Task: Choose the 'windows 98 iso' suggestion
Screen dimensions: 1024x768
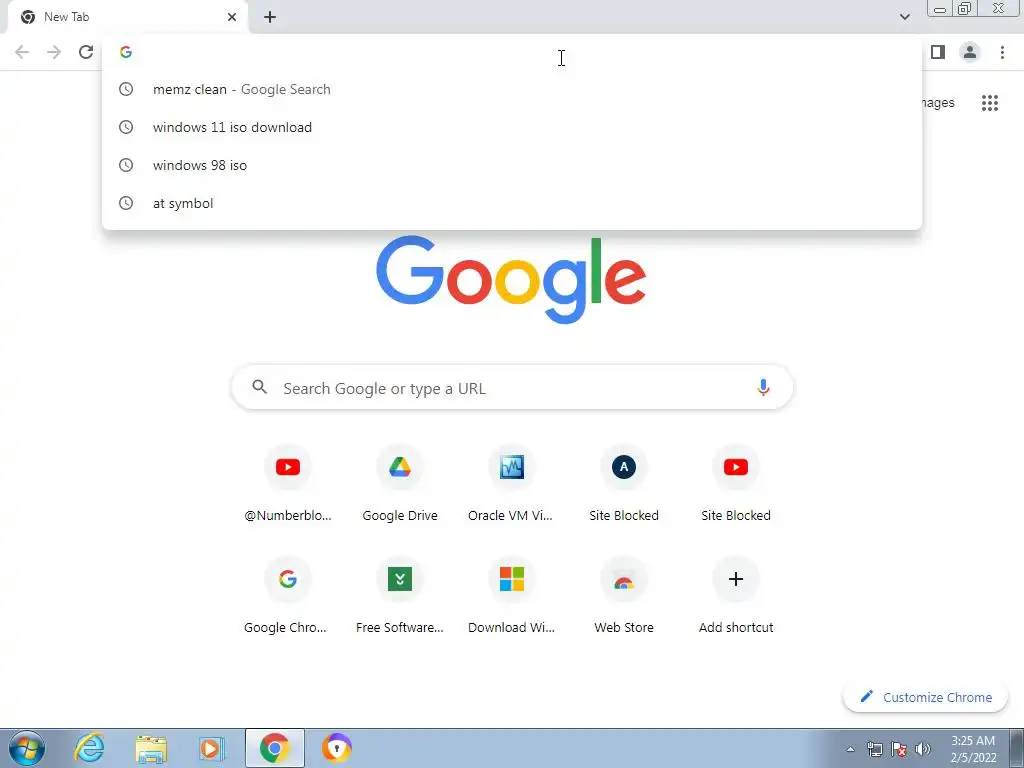Action: point(512,165)
